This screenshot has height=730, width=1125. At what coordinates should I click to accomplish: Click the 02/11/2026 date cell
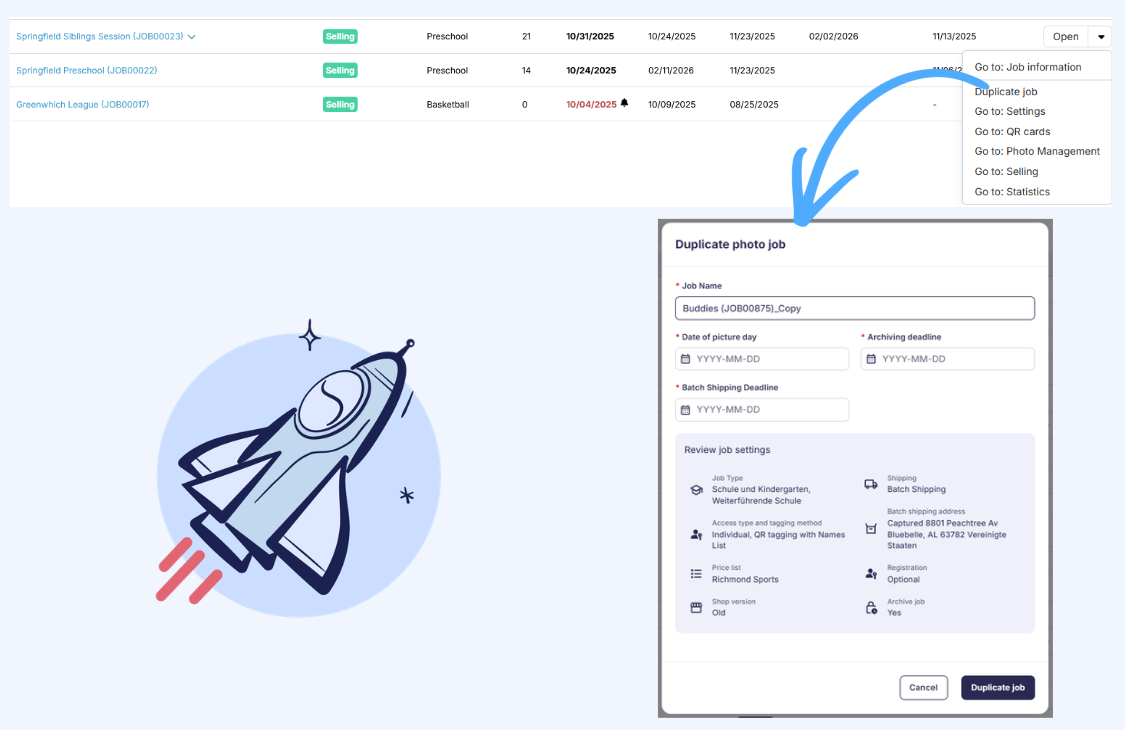tap(671, 70)
